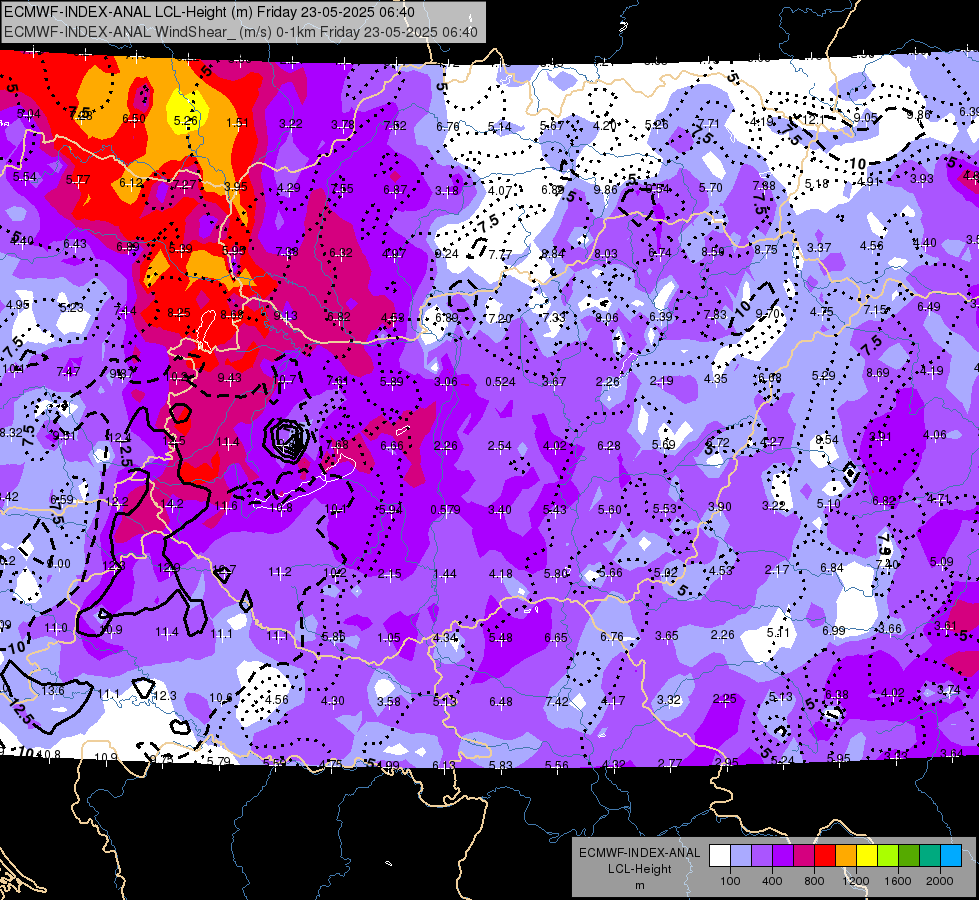Click the map value "7.20"
This screenshot has width=979, height=900.
point(499,319)
